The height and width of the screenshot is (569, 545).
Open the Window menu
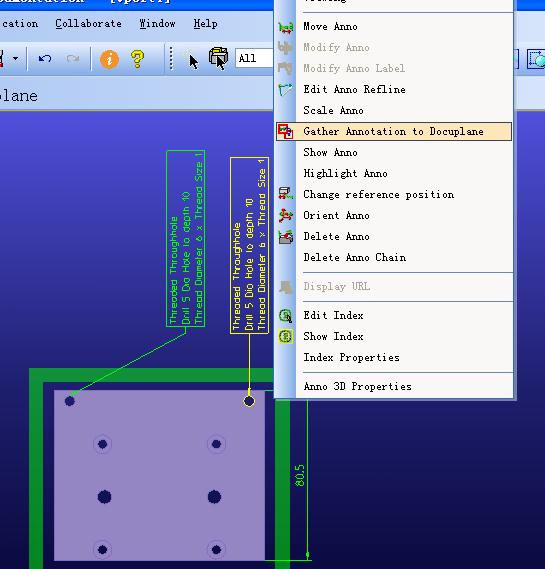coord(157,24)
